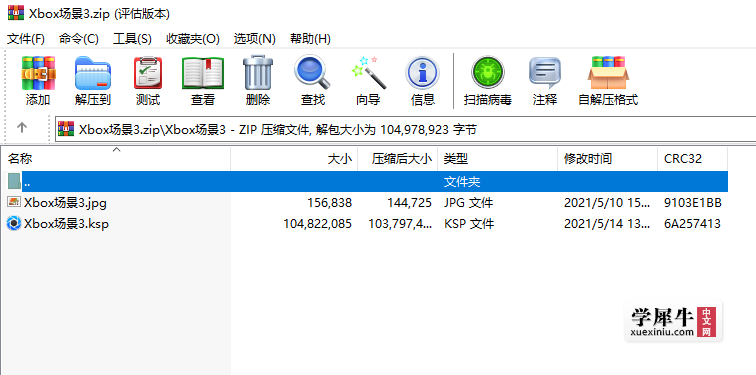Click CRC32 value 9103E1BB
This screenshot has height=375, width=756.
(692, 203)
